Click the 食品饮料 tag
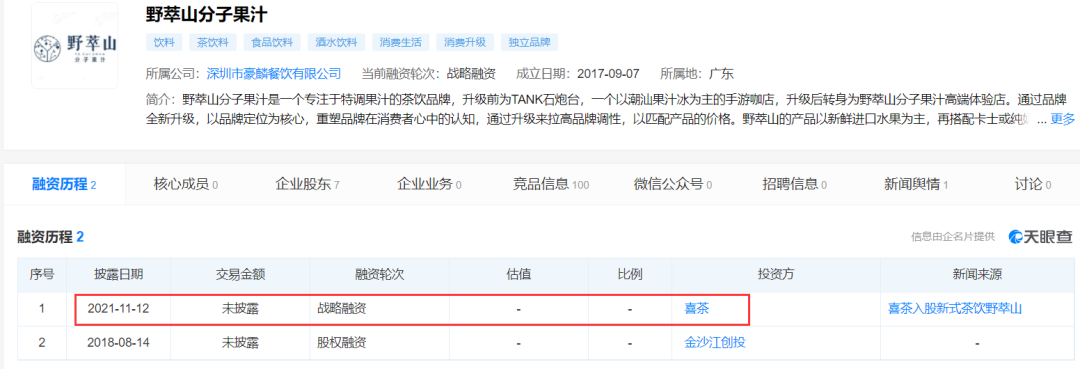The width and height of the screenshot is (1080, 369). 272,43
